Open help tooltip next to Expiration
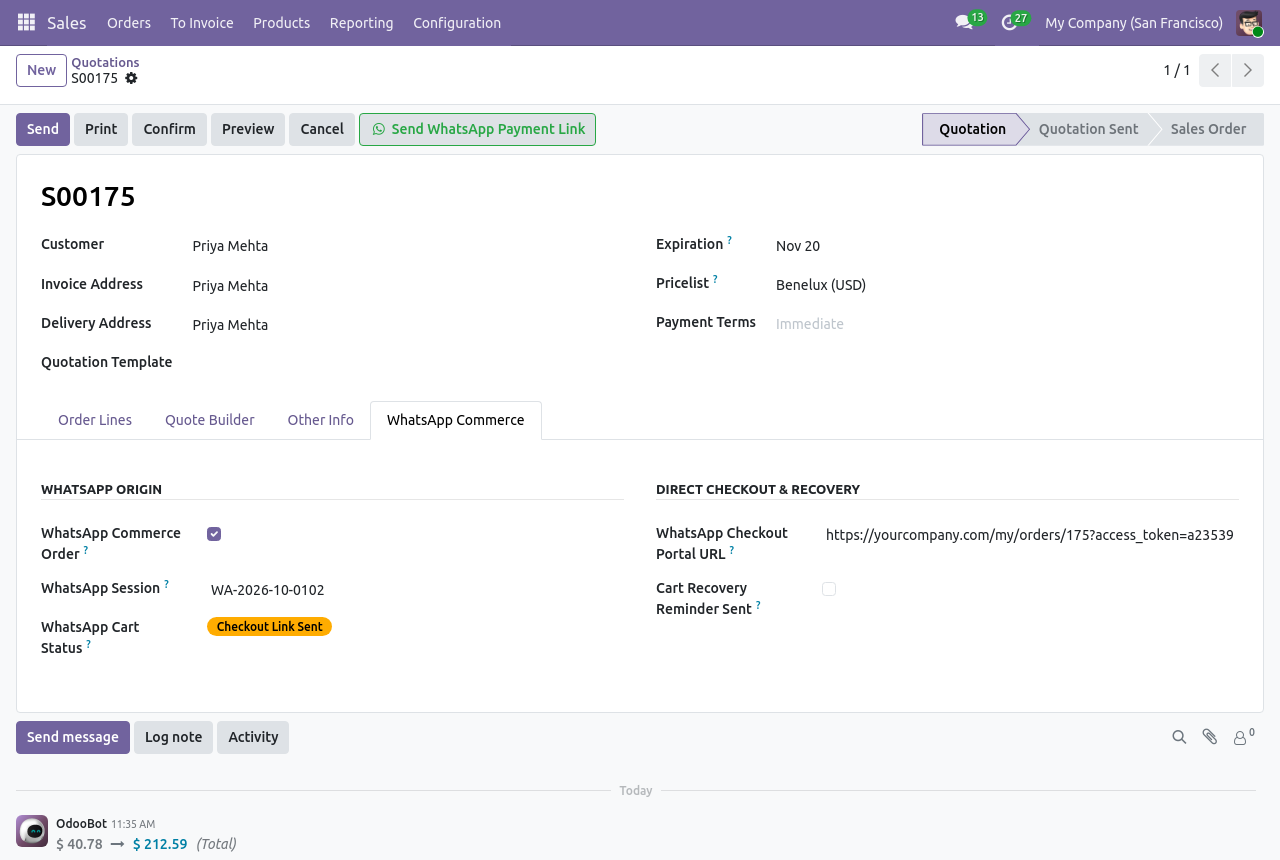 tap(729, 240)
